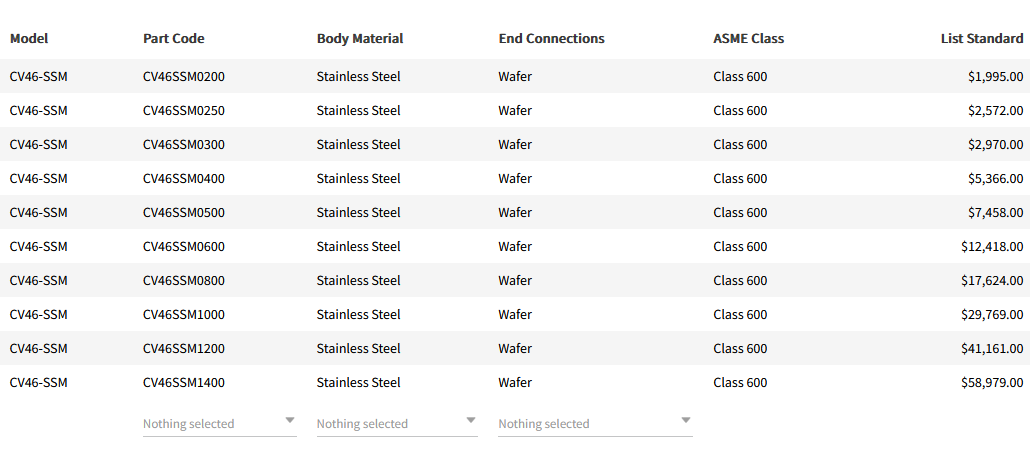Click the ASME Class column header
Viewport: 1030px width, 453px height.
[748, 39]
